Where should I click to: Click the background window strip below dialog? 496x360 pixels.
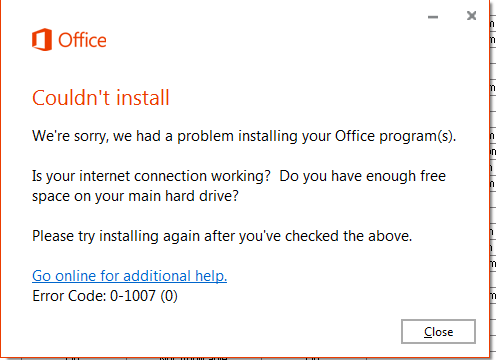pyautogui.click(x=247, y=358)
